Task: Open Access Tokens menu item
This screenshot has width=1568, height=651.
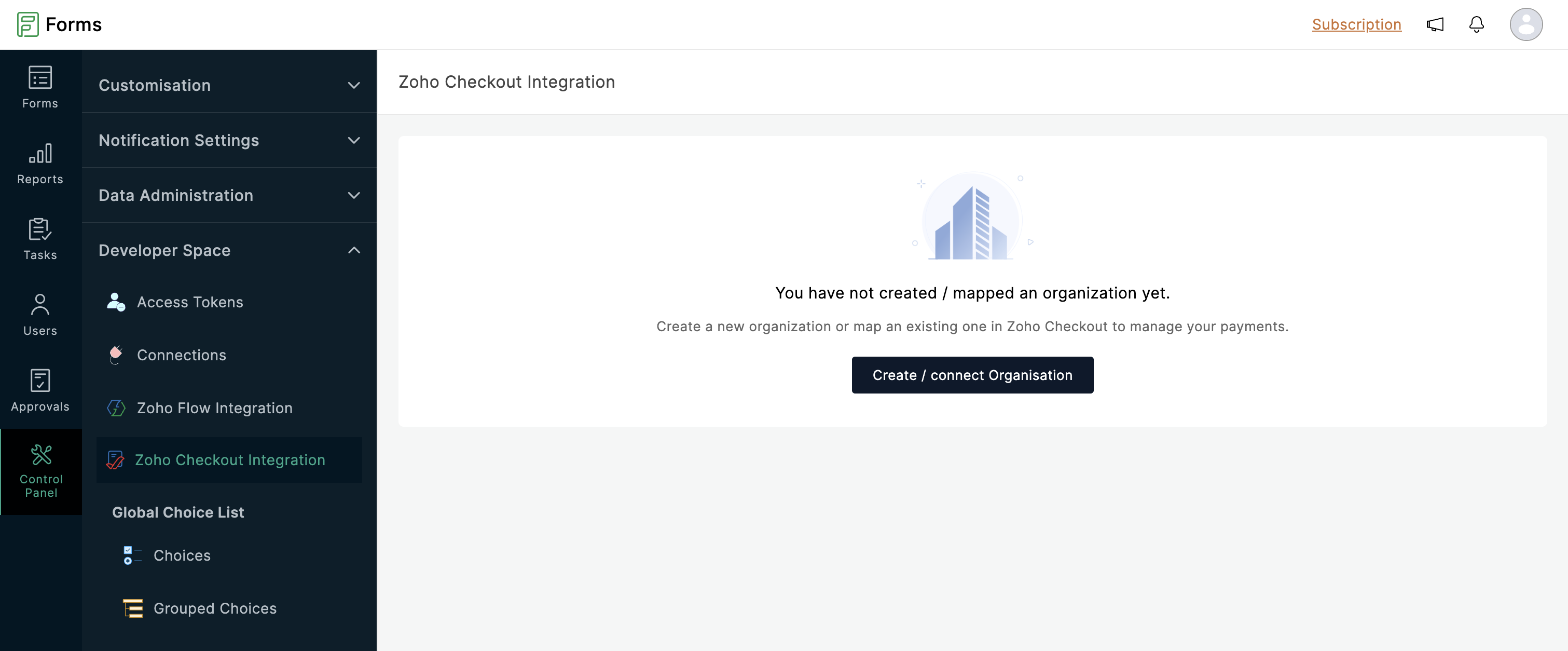Action: point(190,302)
